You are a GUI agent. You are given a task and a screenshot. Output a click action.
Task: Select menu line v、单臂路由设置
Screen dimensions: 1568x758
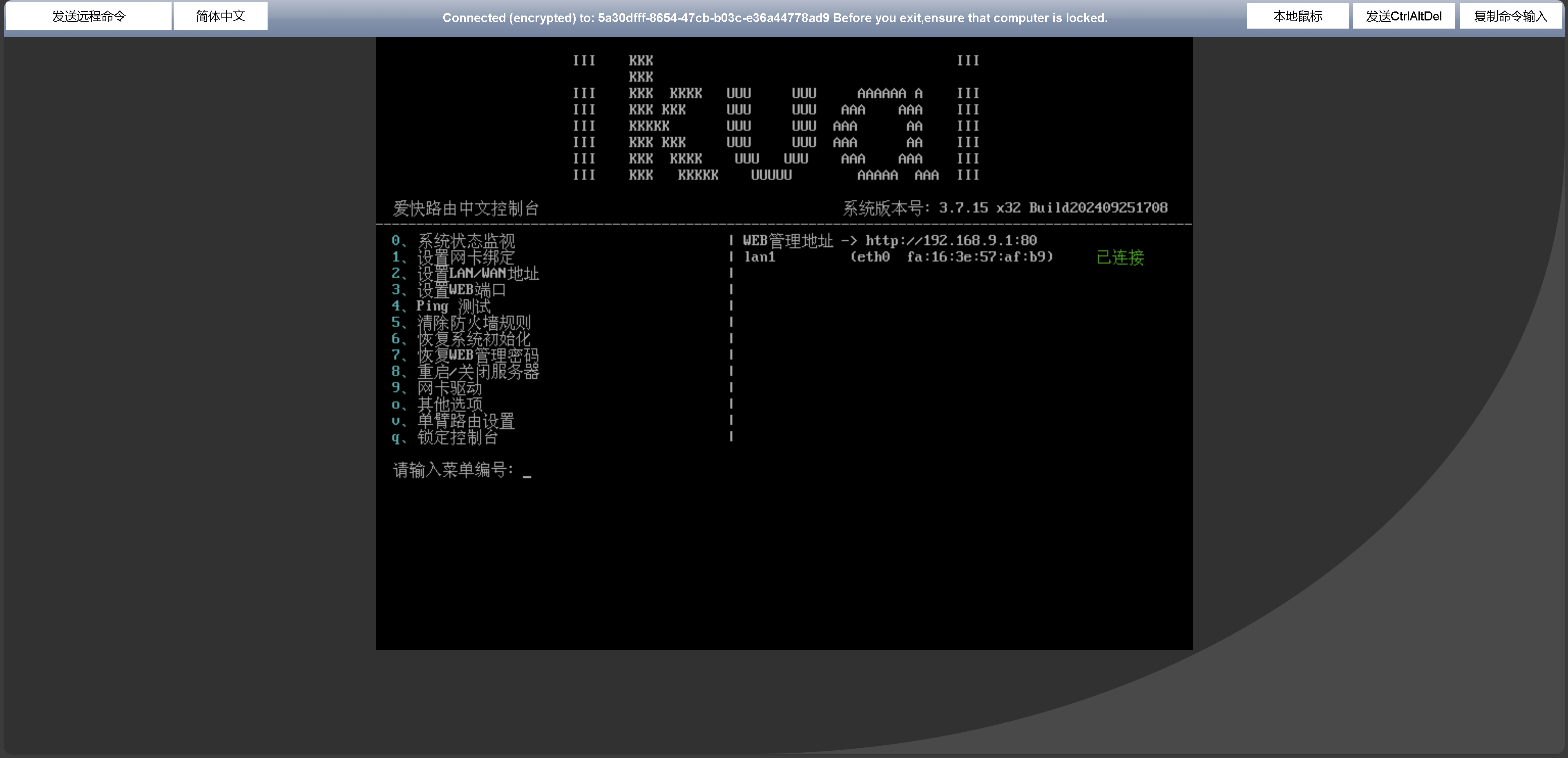click(x=453, y=421)
